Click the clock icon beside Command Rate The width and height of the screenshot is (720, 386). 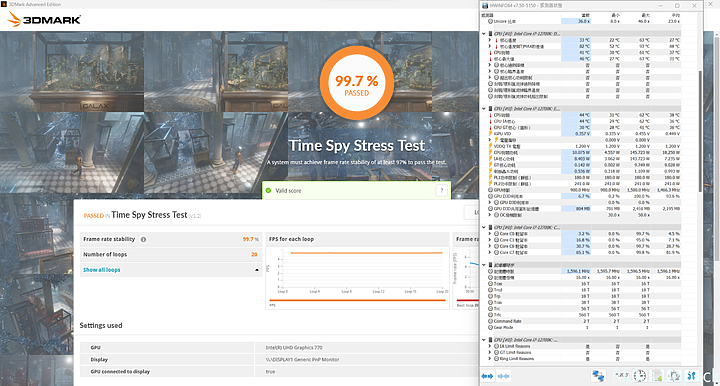[x=490, y=321]
